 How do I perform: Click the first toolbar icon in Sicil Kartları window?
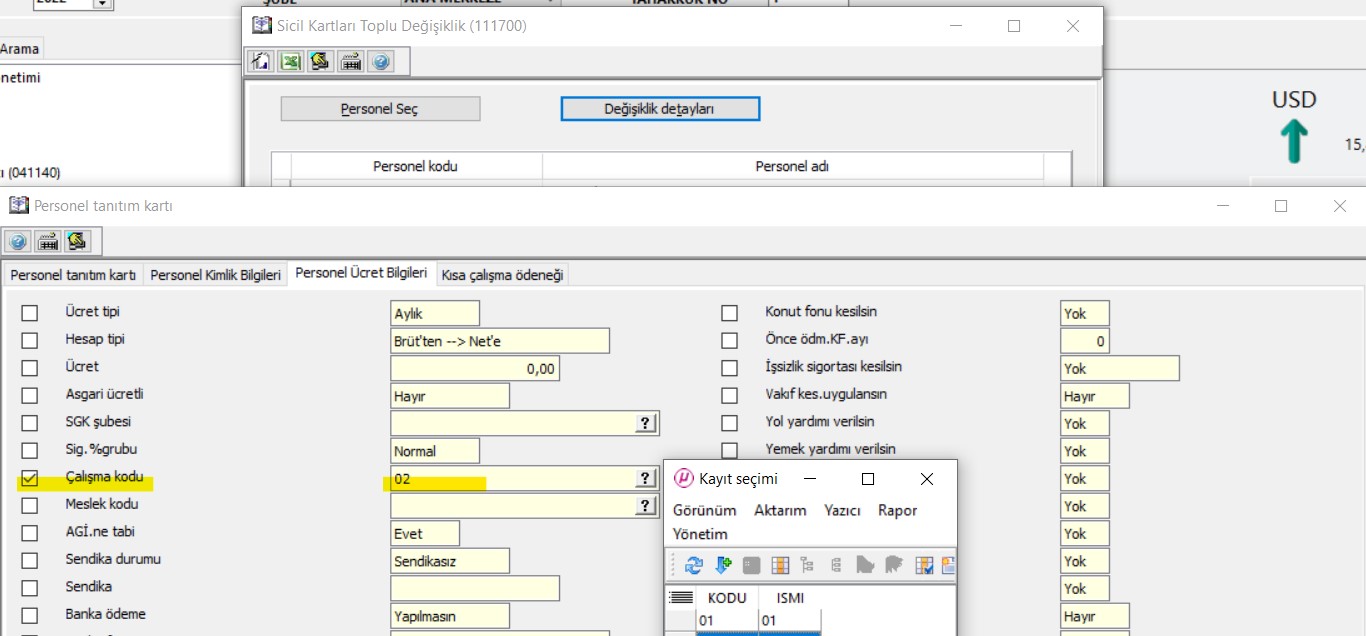(260, 62)
